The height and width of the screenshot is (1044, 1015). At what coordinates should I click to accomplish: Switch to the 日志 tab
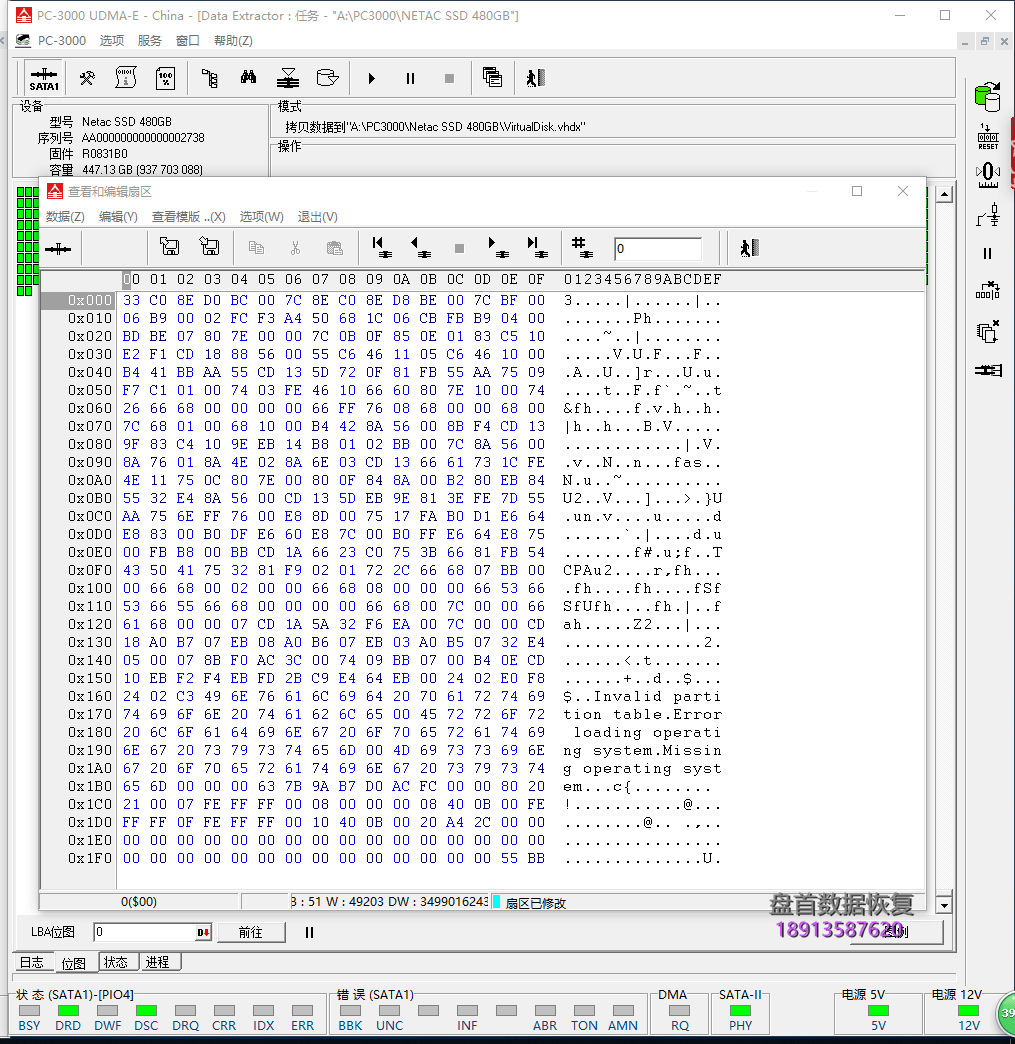(31, 962)
